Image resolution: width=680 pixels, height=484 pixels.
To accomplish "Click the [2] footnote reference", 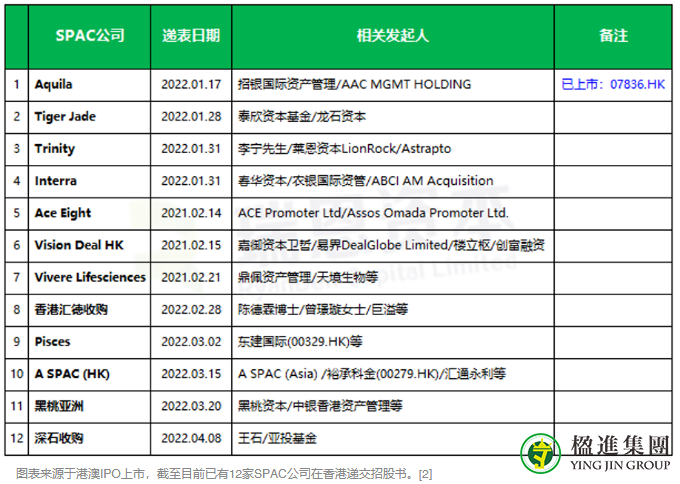I will tap(425, 474).
